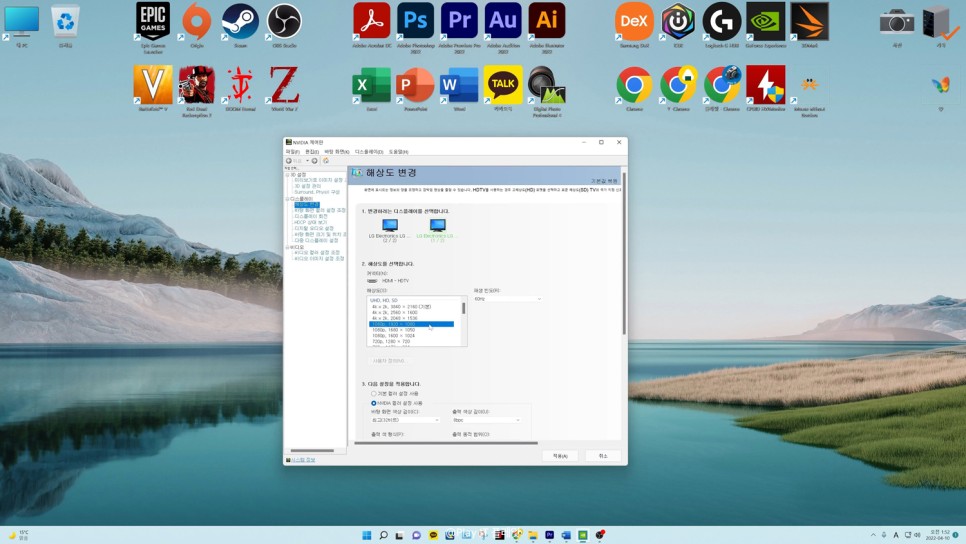The width and height of the screenshot is (966, 544).
Task: Show the taskbar clock and date
Action: click(940, 535)
